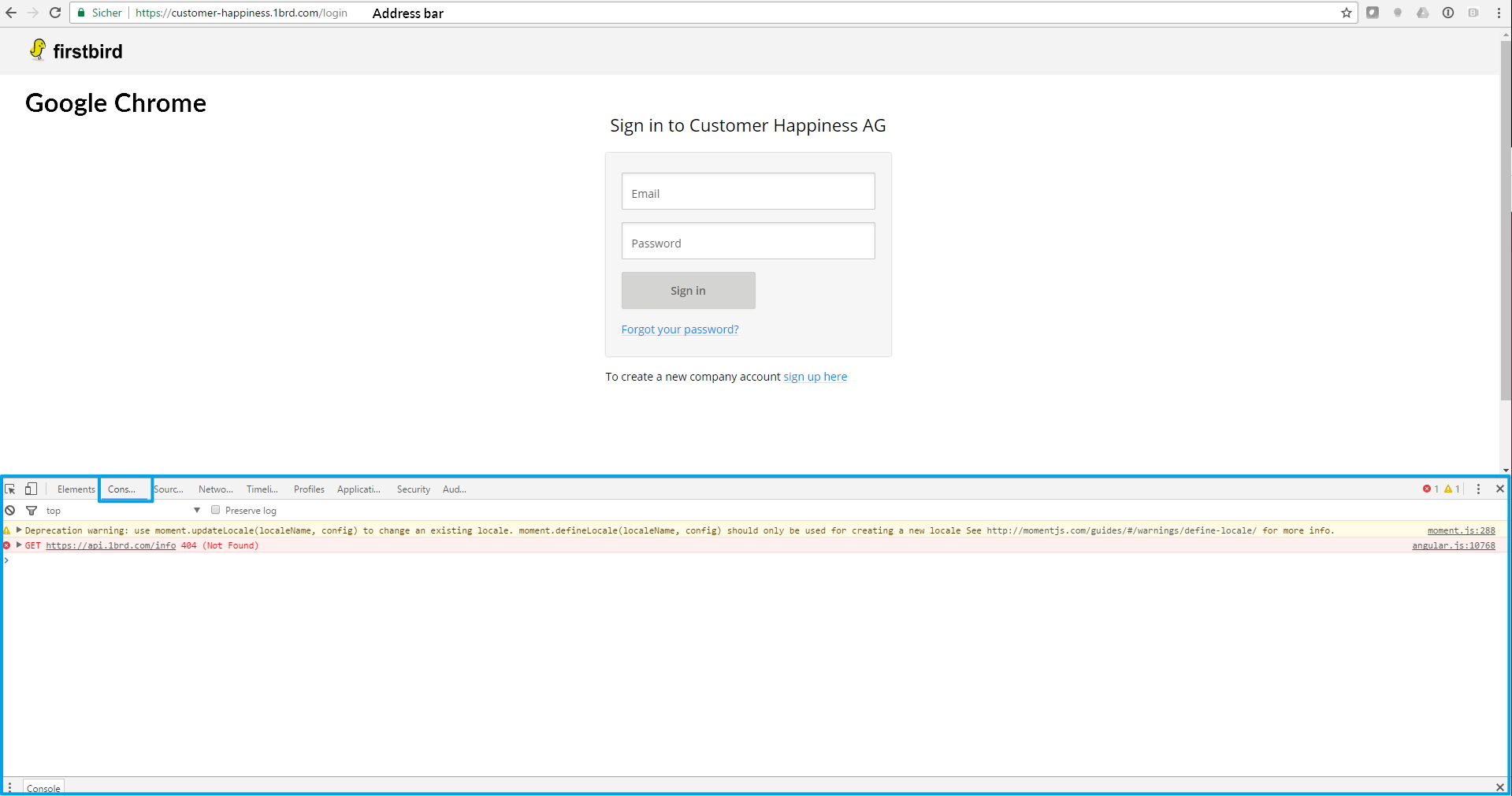Viewport: 1512px width, 796px height.
Task: Click the page vertical scrollbar
Action: (x=1506, y=221)
